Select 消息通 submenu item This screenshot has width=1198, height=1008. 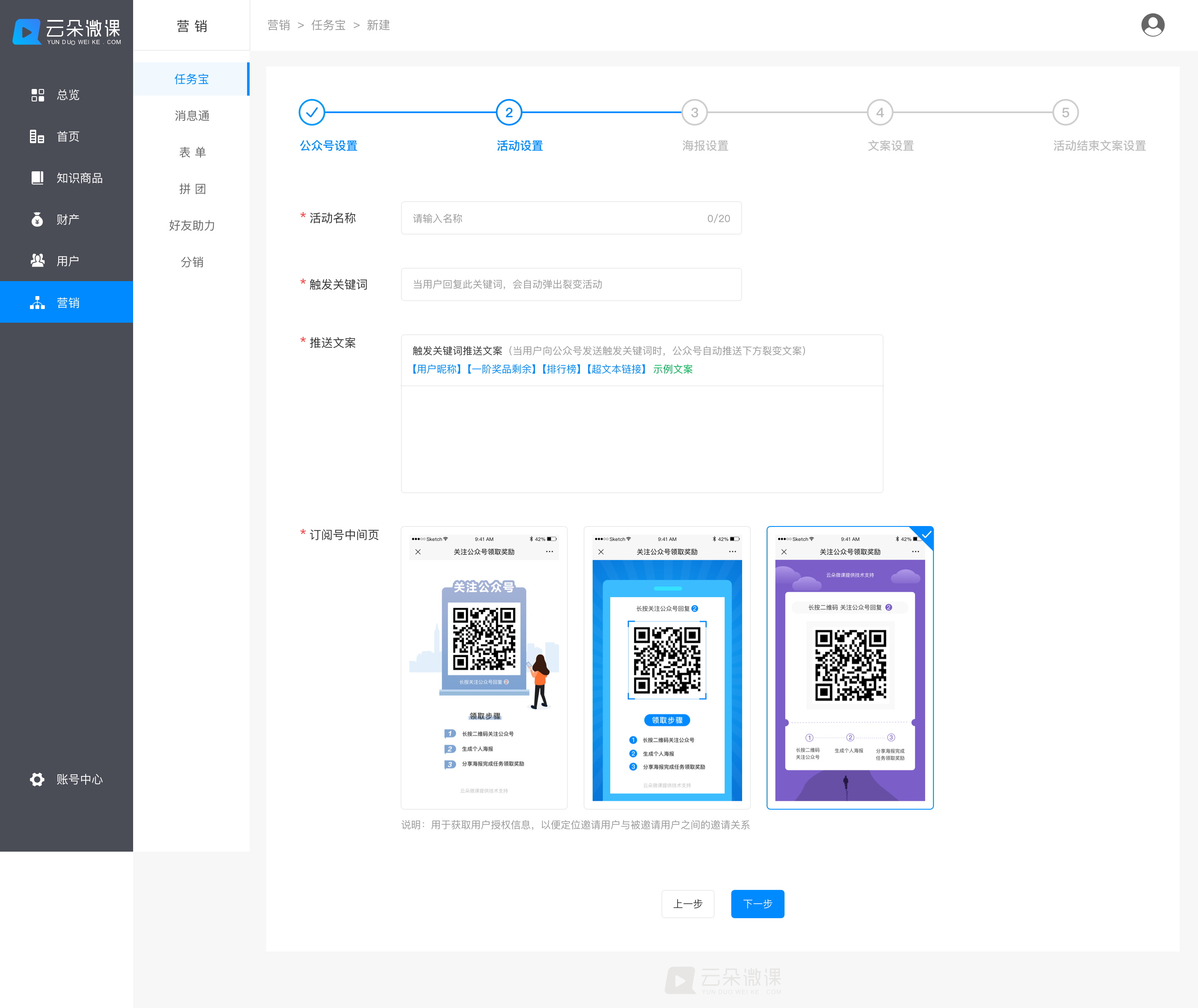(x=191, y=116)
